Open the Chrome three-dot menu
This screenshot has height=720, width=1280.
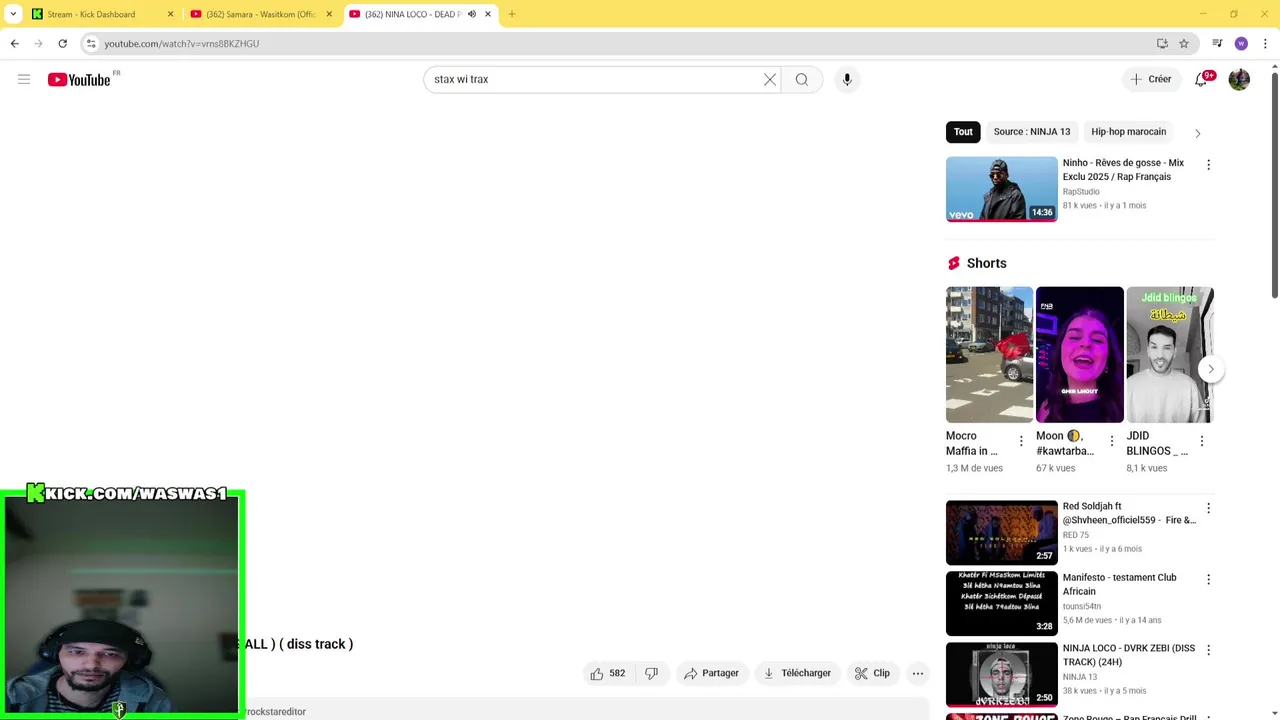pyautogui.click(x=1265, y=43)
